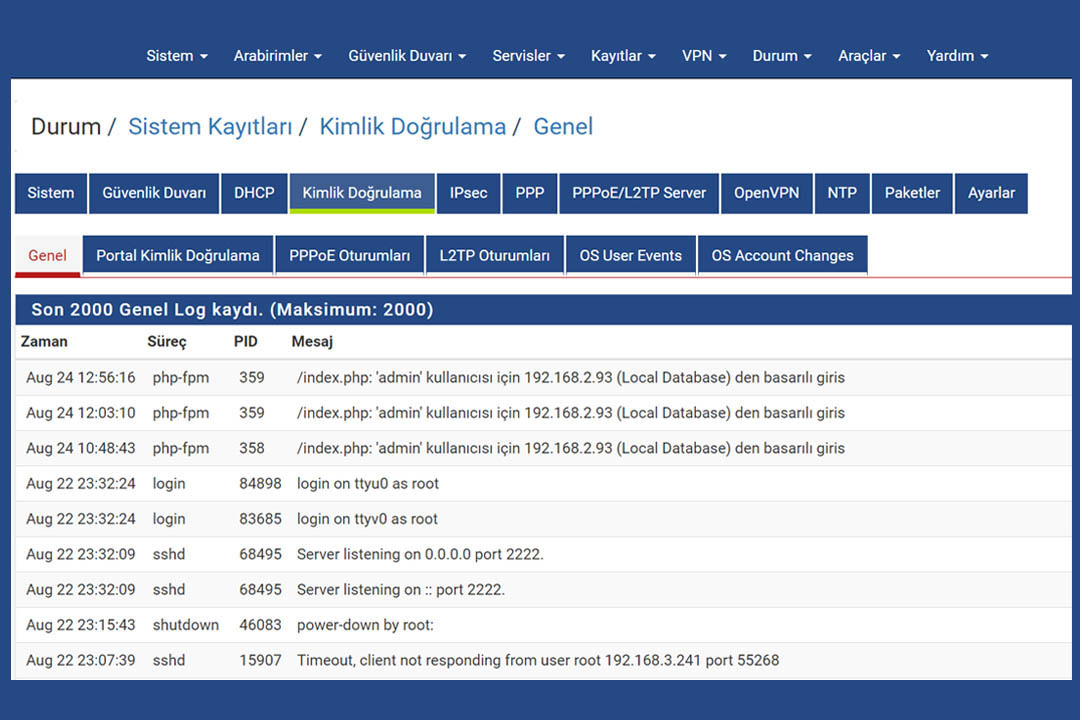Image resolution: width=1080 pixels, height=720 pixels.
Task: Open the PPPoE/L2TP Server tab
Action: [x=639, y=193]
